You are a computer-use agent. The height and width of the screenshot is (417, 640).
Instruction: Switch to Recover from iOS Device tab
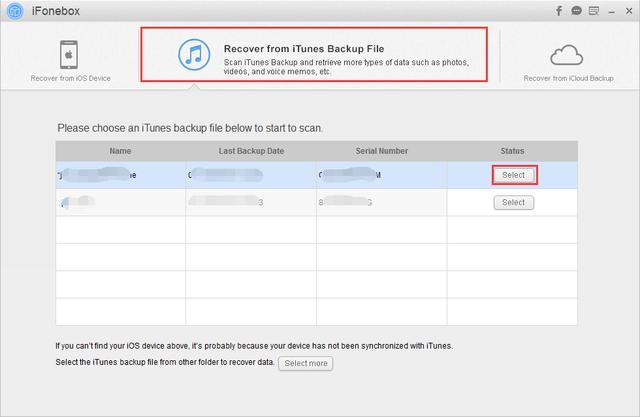tap(70, 60)
